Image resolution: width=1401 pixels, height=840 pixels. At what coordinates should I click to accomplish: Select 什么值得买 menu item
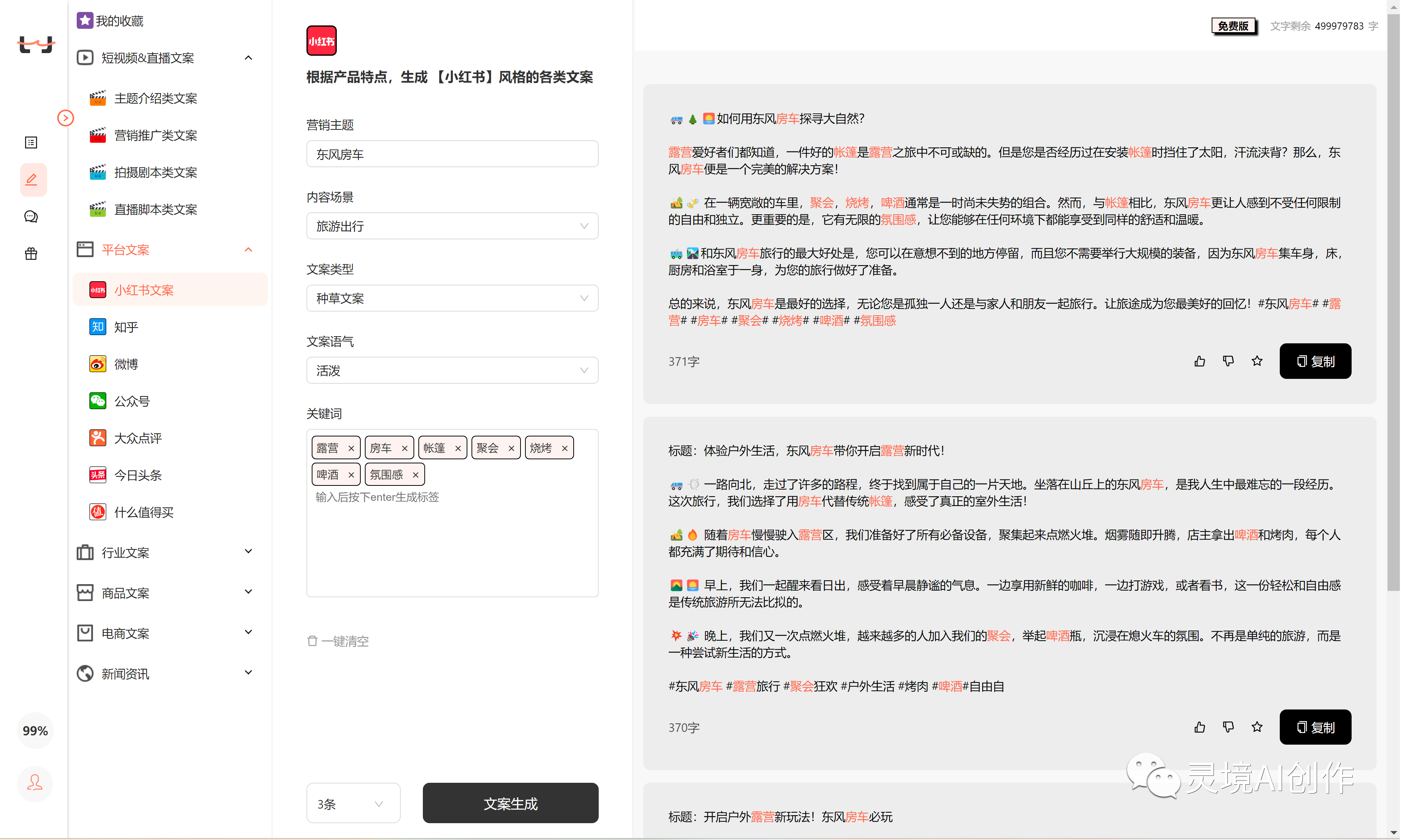[x=170, y=512]
